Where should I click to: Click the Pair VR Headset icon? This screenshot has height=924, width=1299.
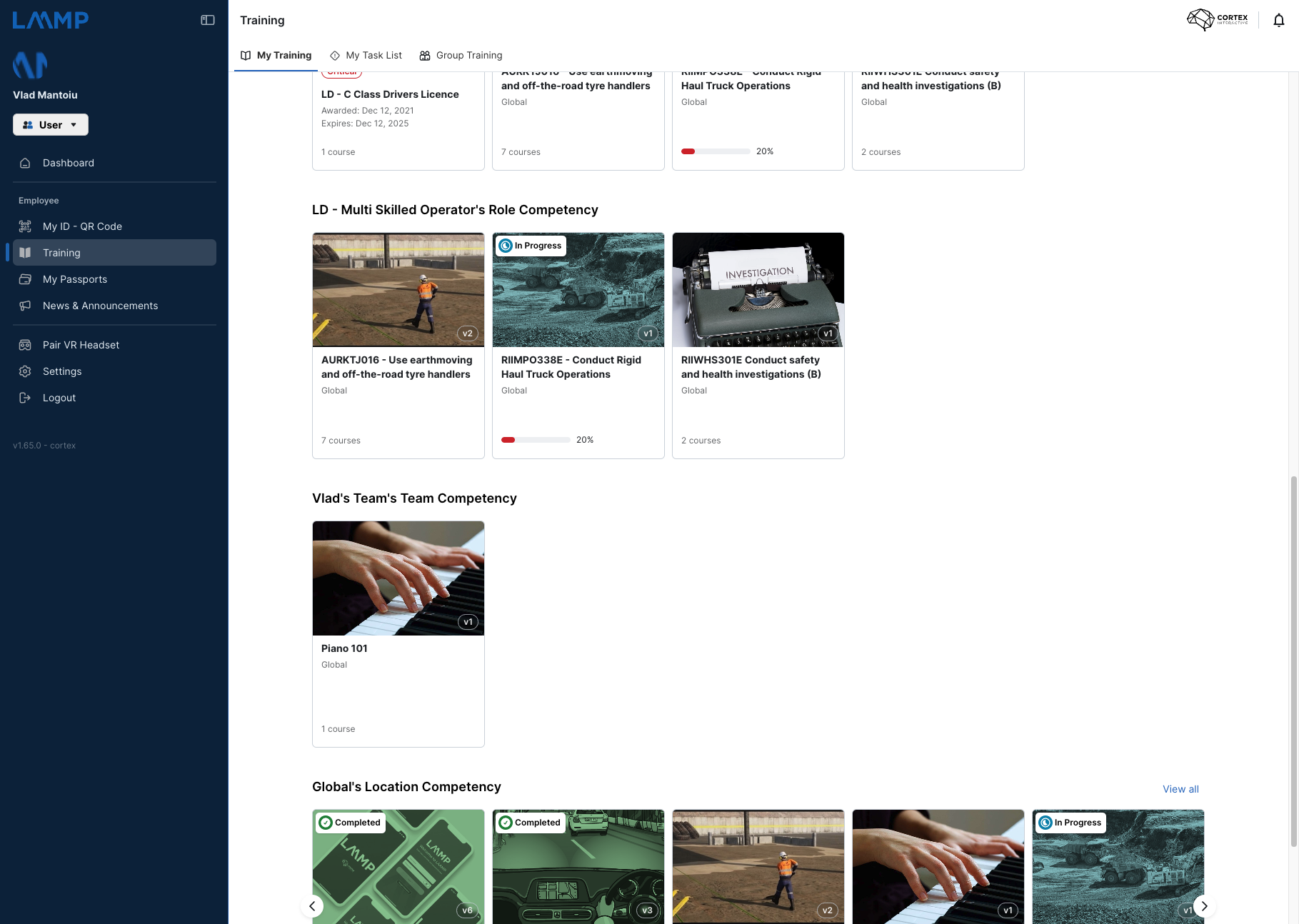pyautogui.click(x=25, y=345)
